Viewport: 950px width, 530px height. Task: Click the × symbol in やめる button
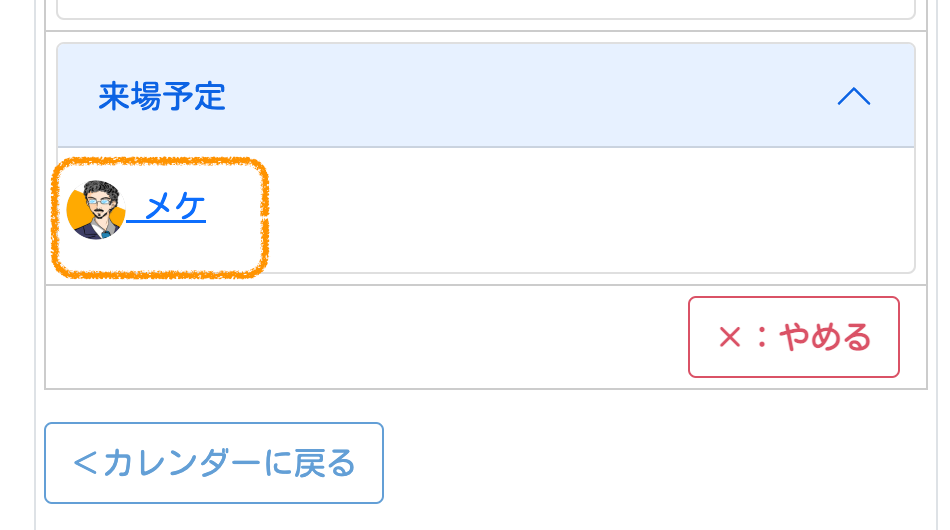click(x=730, y=338)
